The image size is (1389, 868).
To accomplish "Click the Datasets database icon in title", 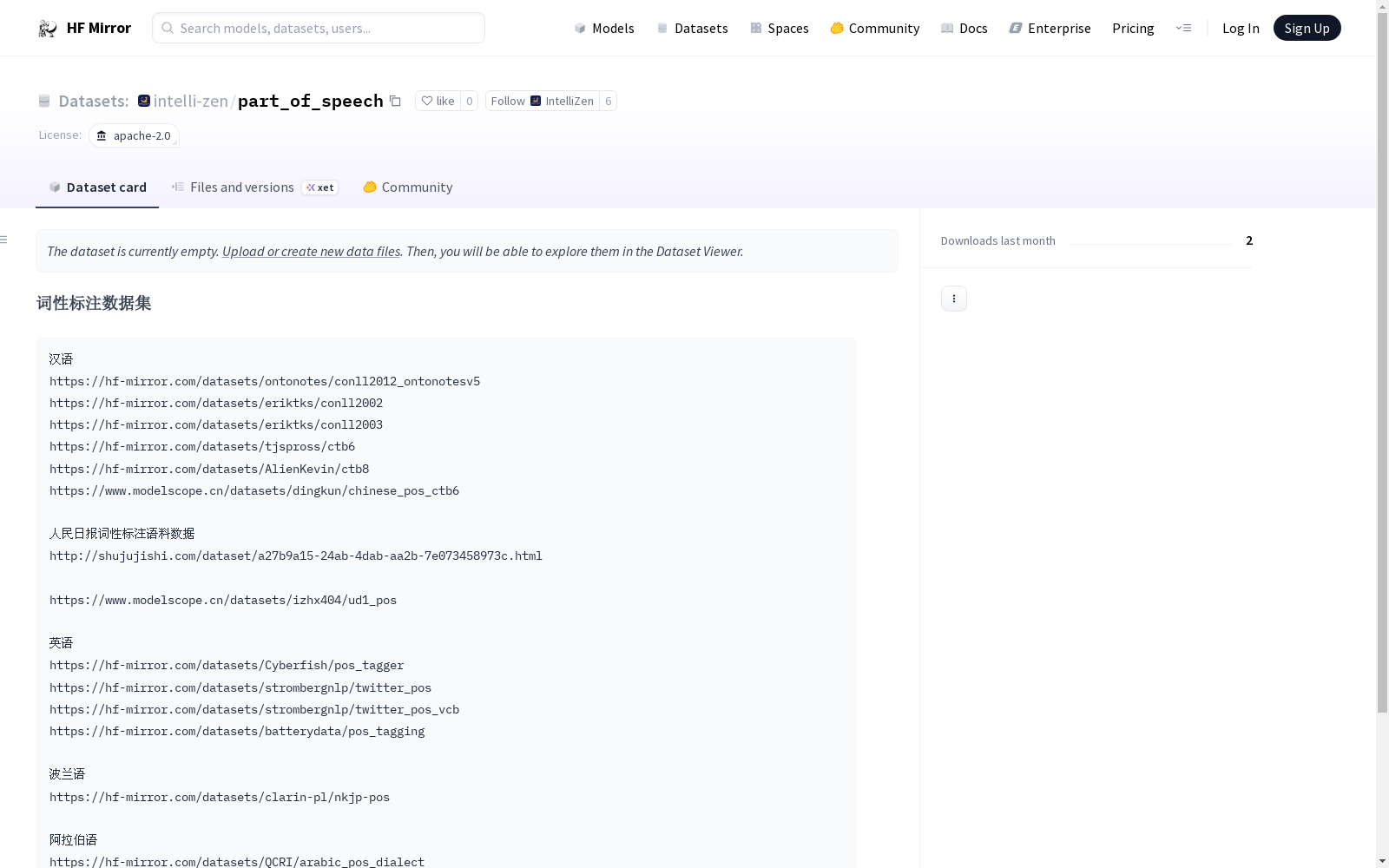I will (x=44, y=101).
